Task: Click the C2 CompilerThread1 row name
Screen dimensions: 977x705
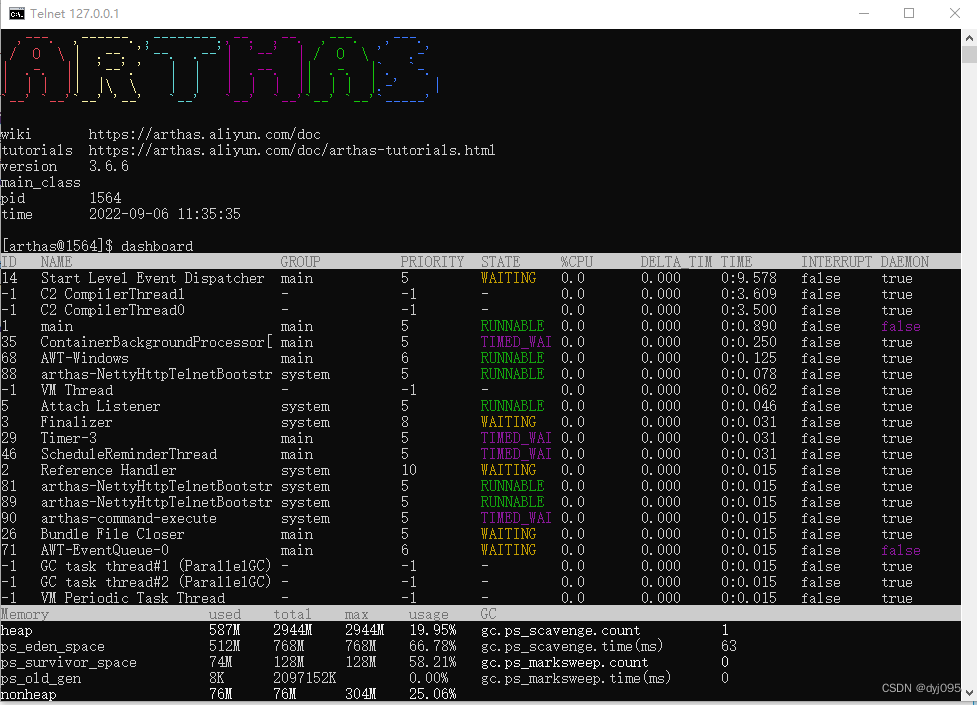Action: (x=112, y=294)
